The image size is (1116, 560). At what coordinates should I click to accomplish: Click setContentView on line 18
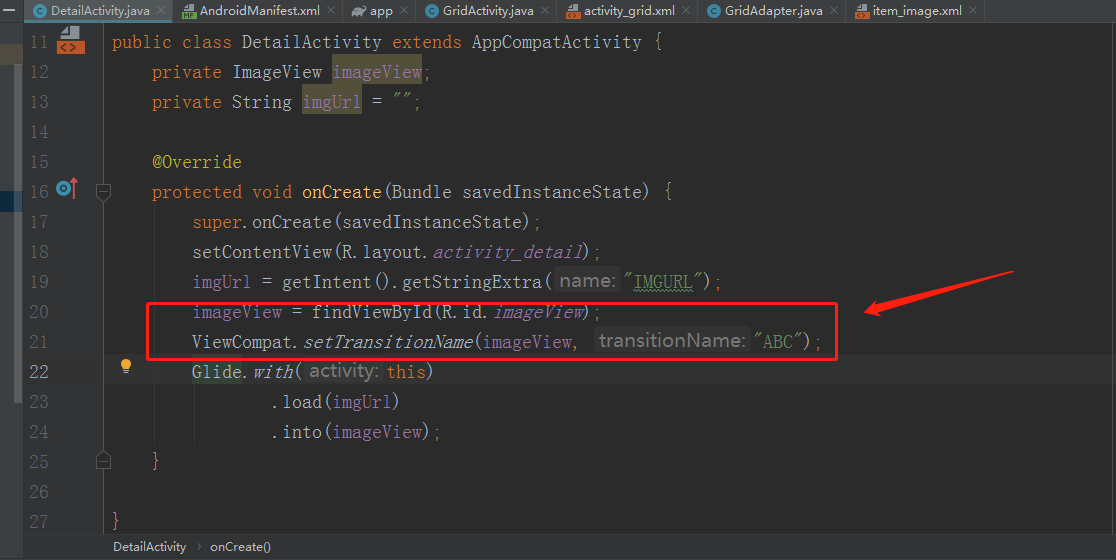pyautogui.click(x=262, y=252)
